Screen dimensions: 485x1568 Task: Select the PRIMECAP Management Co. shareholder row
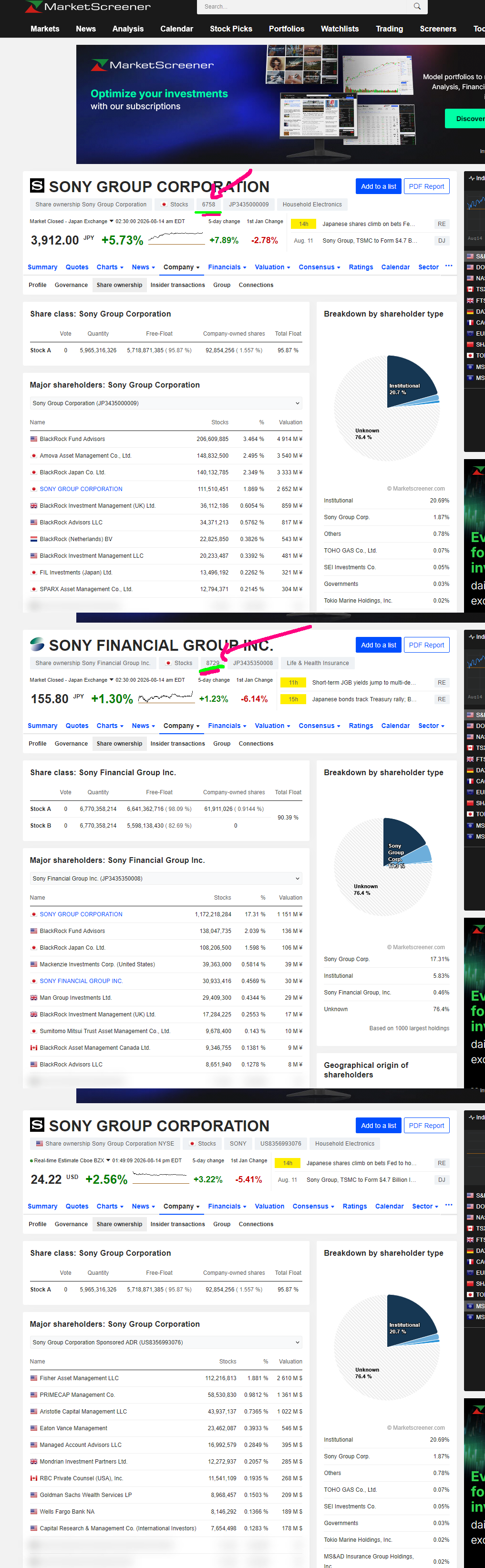tap(166, 1394)
